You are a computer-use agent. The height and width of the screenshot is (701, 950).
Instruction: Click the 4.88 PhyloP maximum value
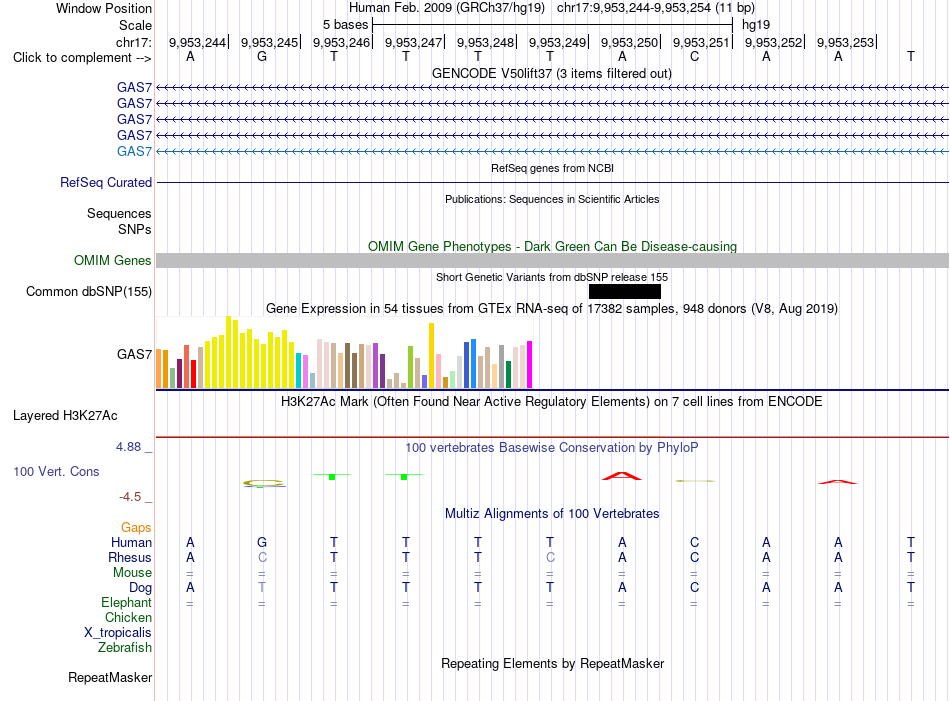tap(128, 447)
